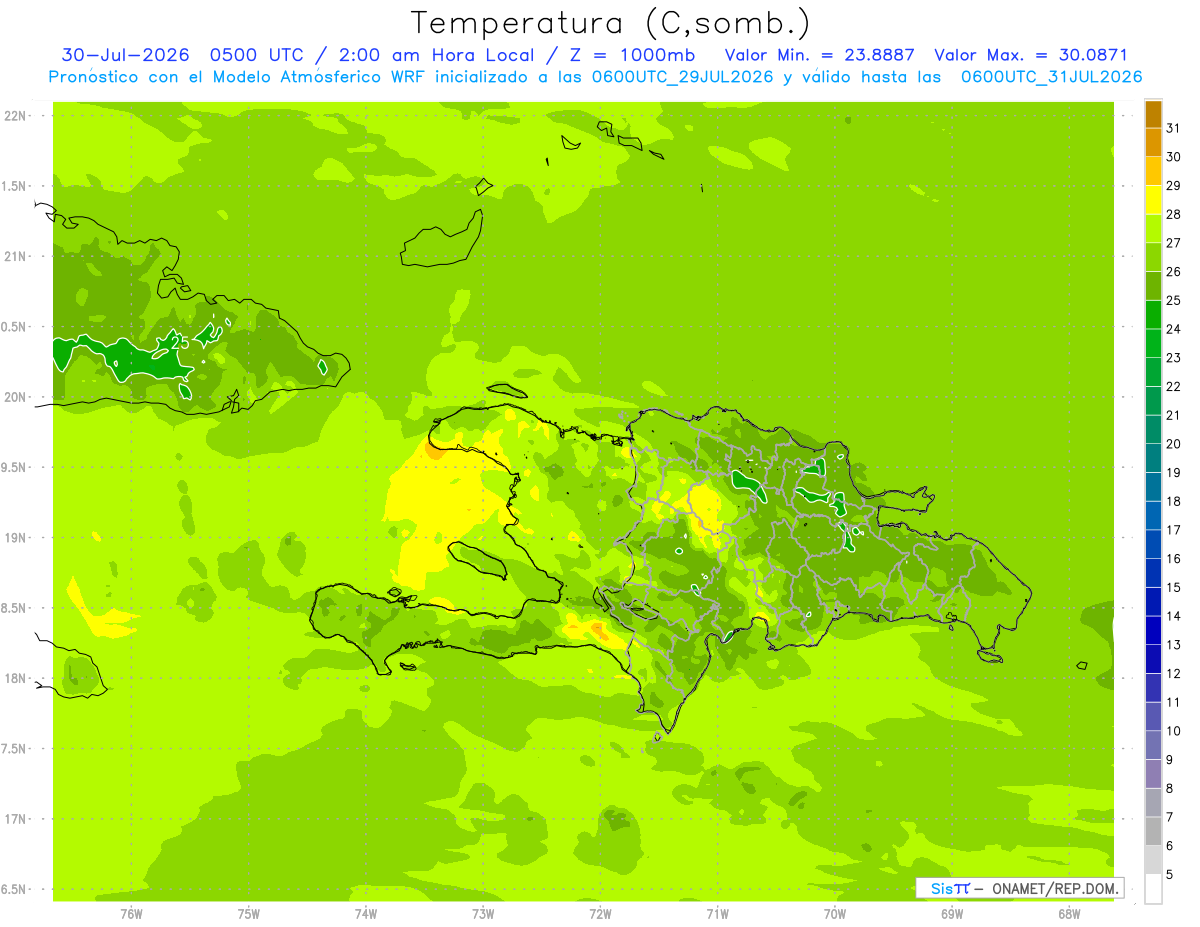This screenshot has height=927, width=1200.
Task: Click the '71W' longitude label
Action: coord(717,914)
